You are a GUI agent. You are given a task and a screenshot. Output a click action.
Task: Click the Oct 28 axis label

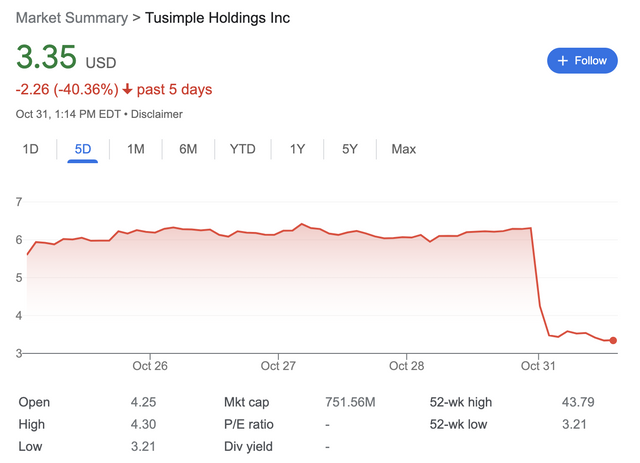tap(407, 366)
